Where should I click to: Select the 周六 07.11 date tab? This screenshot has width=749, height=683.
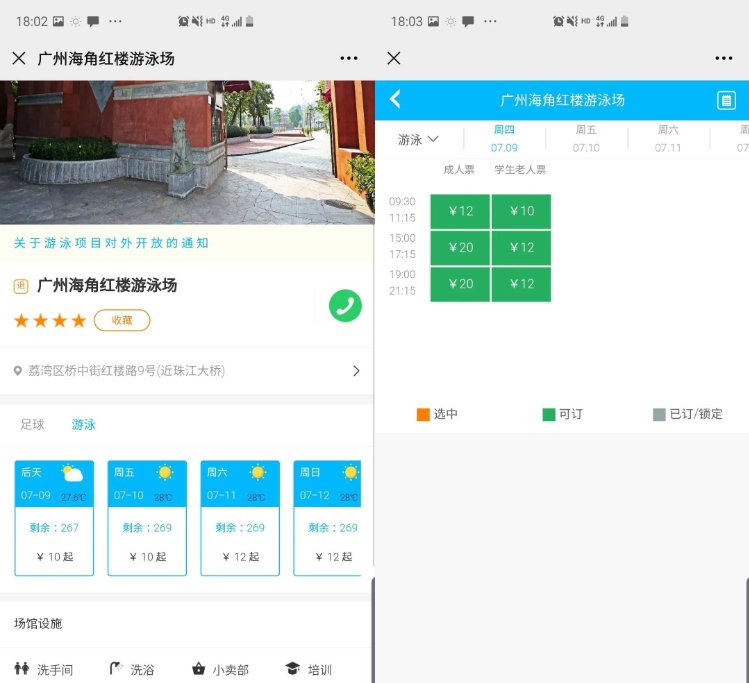coord(668,139)
